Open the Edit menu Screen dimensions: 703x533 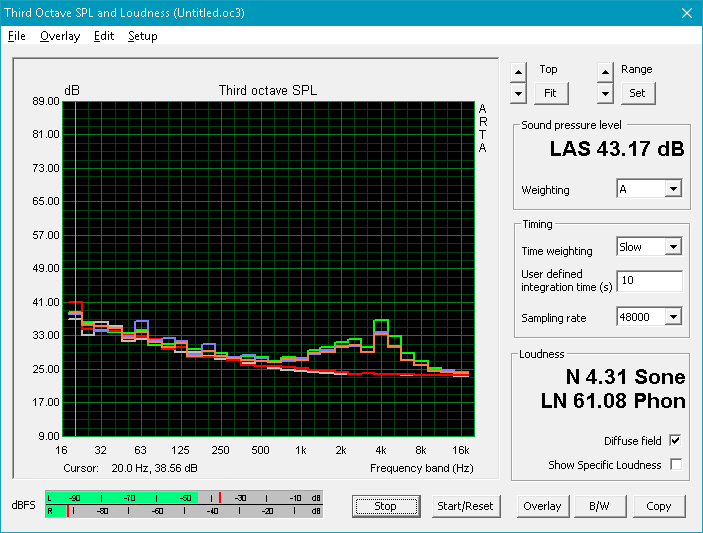point(104,36)
